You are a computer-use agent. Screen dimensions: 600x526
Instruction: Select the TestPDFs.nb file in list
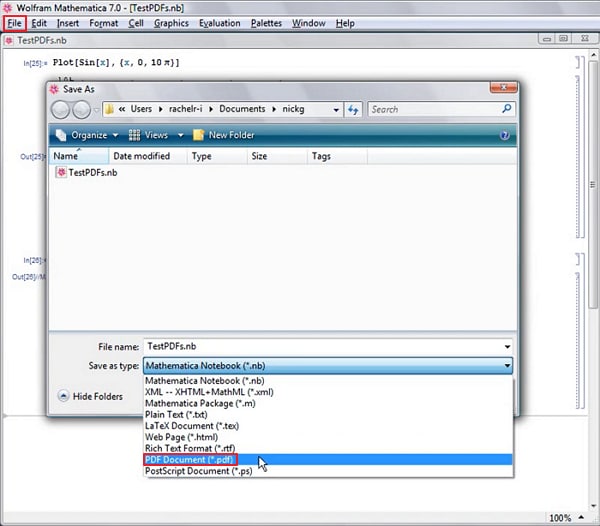[x=86, y=173]
